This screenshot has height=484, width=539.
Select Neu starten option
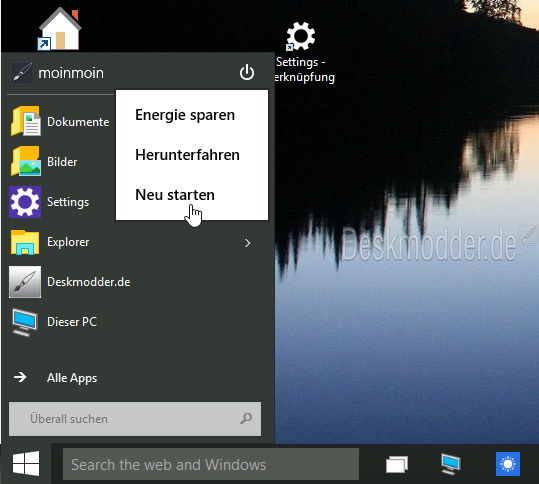(175, 195)
